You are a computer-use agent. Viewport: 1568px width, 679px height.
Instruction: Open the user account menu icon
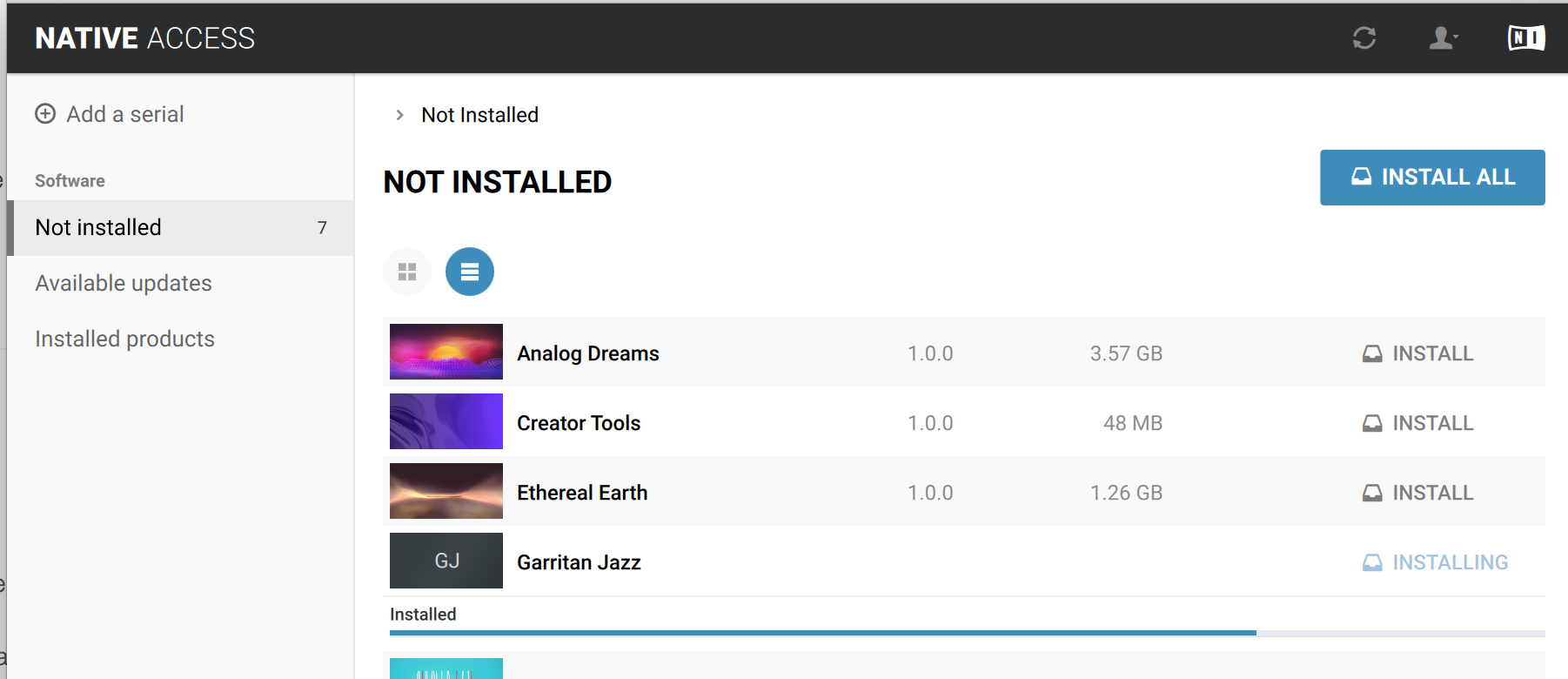pos(1443,38)
